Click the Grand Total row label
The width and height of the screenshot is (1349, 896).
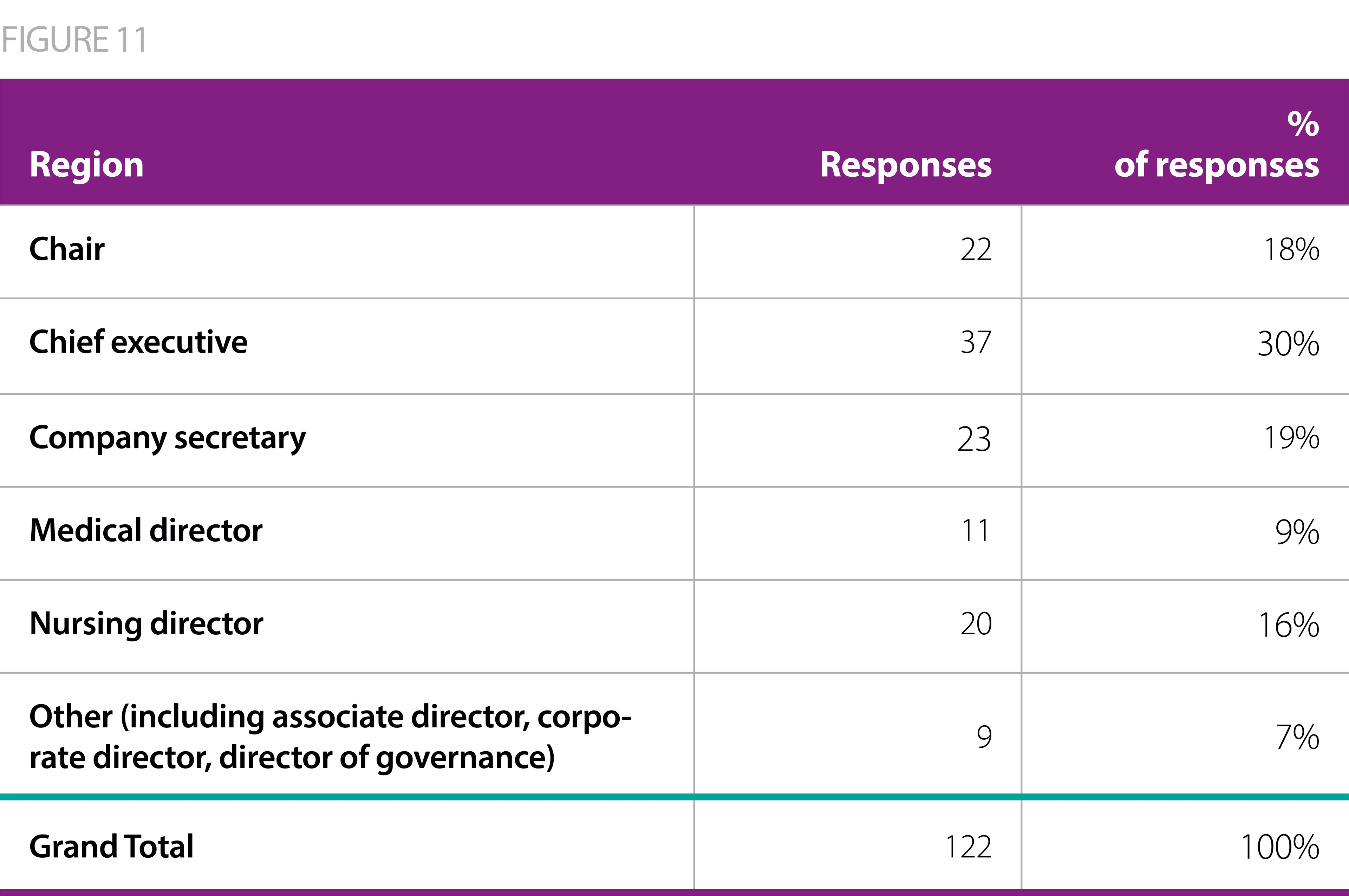[111, 846]
